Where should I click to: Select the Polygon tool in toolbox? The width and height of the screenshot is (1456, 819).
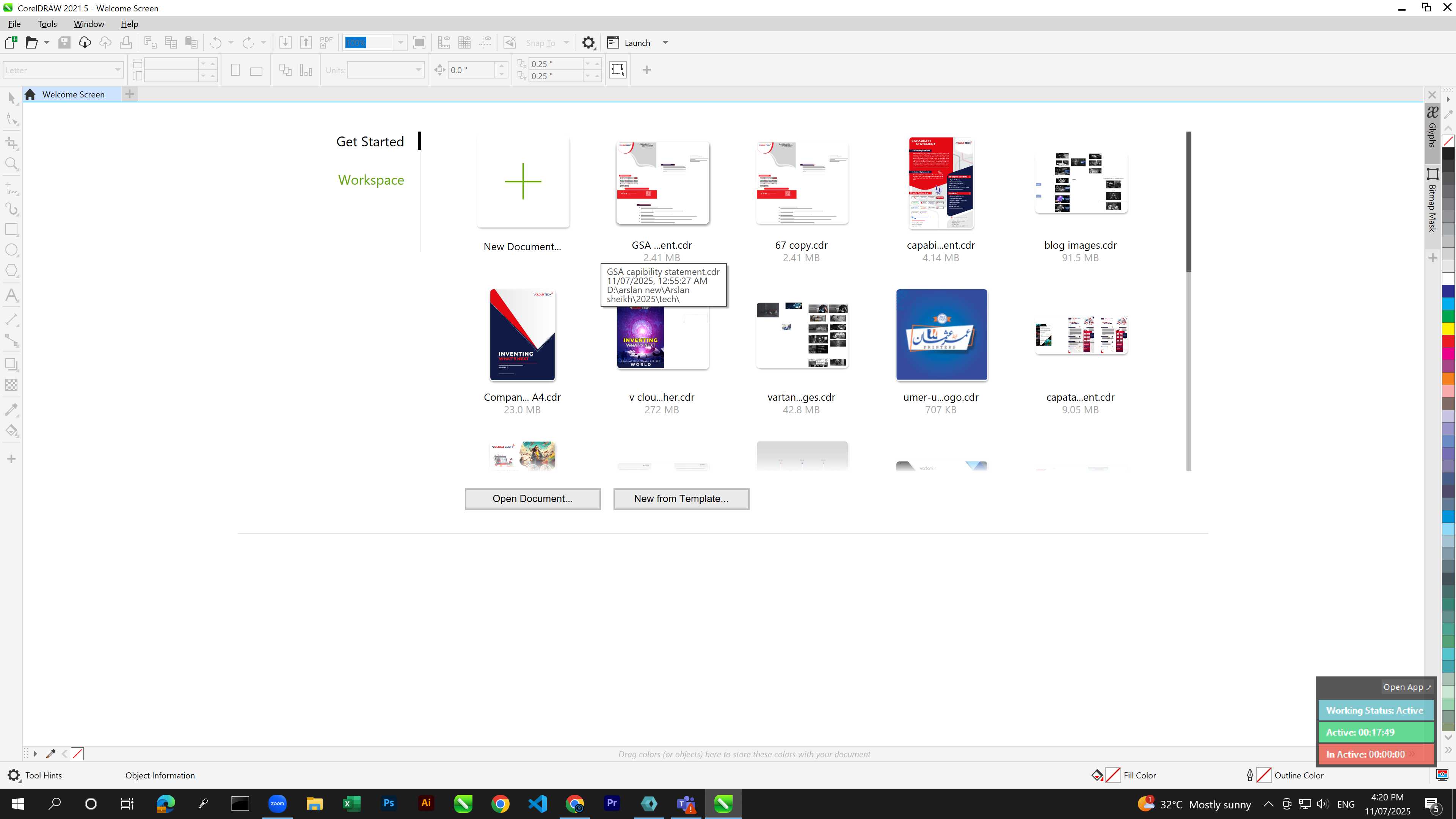(x=12, y=270)
